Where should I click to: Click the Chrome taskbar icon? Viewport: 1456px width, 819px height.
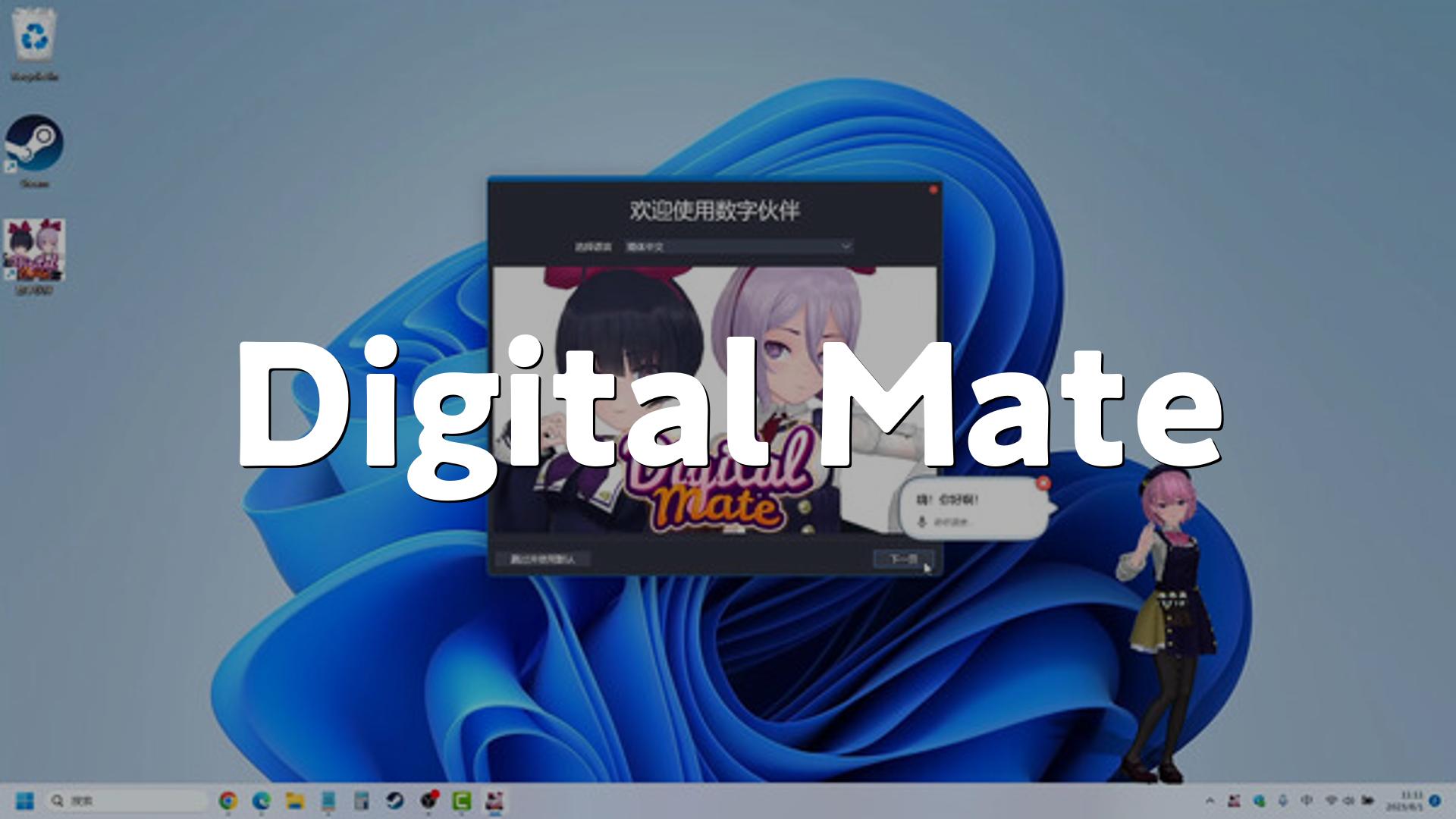point(227,801)
